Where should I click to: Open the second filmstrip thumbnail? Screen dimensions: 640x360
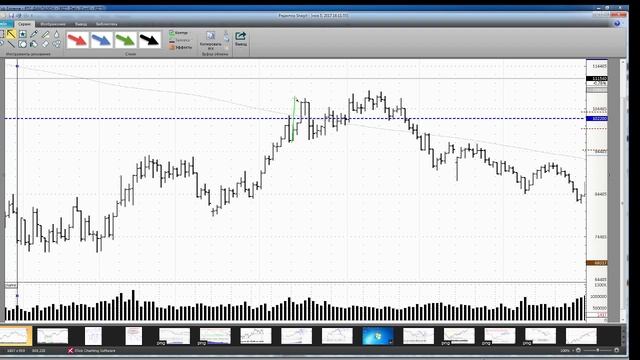(52, 336)
